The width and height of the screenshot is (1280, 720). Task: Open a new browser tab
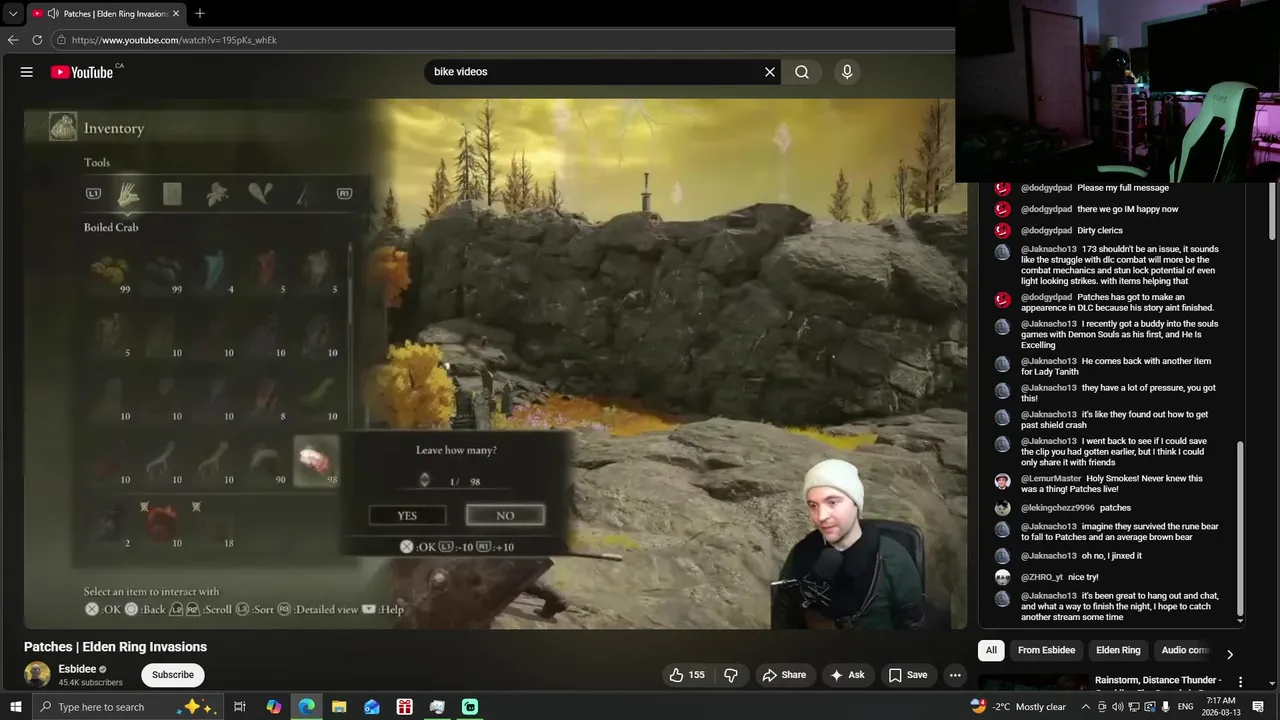(200, 14)
